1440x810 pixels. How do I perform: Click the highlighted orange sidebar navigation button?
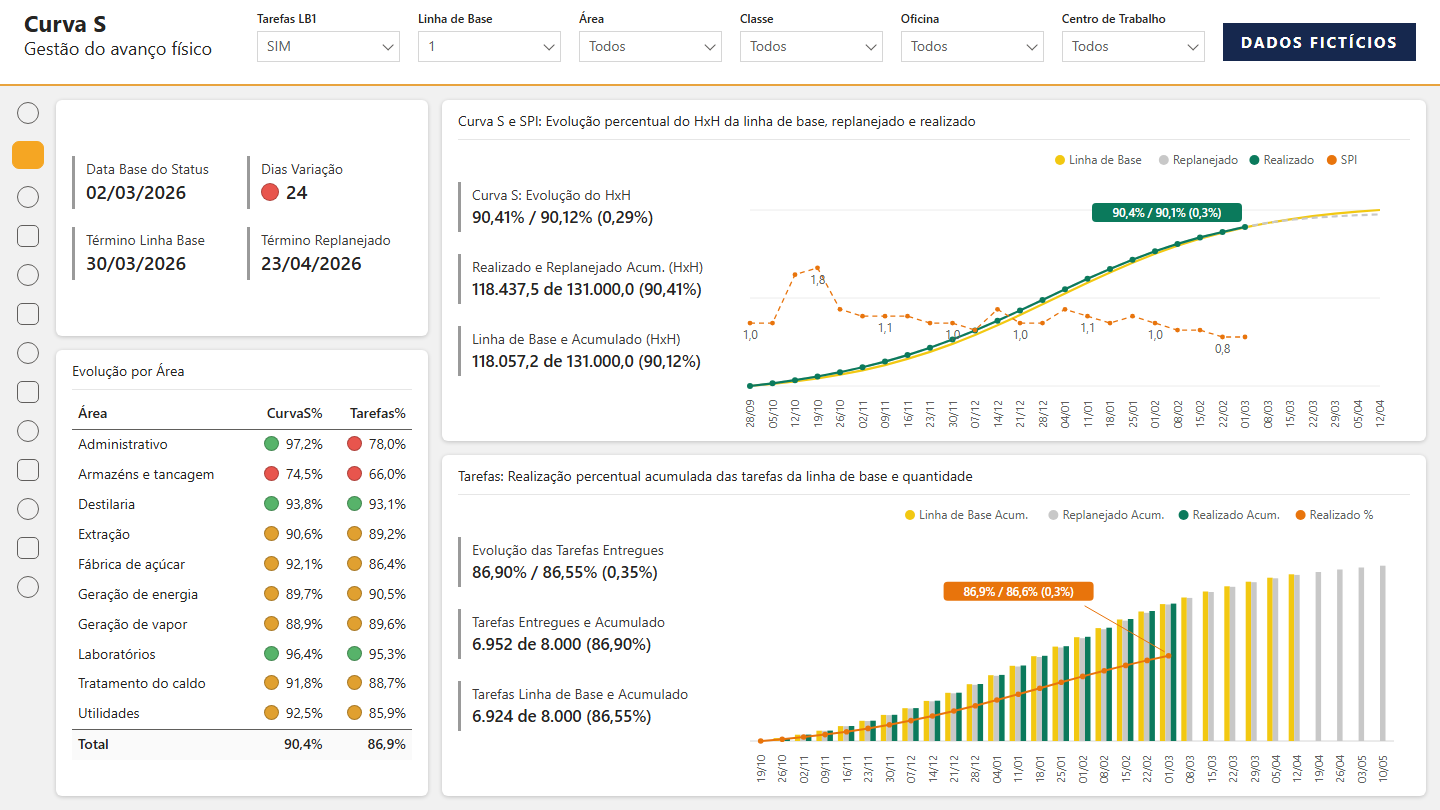pos(28,155)
